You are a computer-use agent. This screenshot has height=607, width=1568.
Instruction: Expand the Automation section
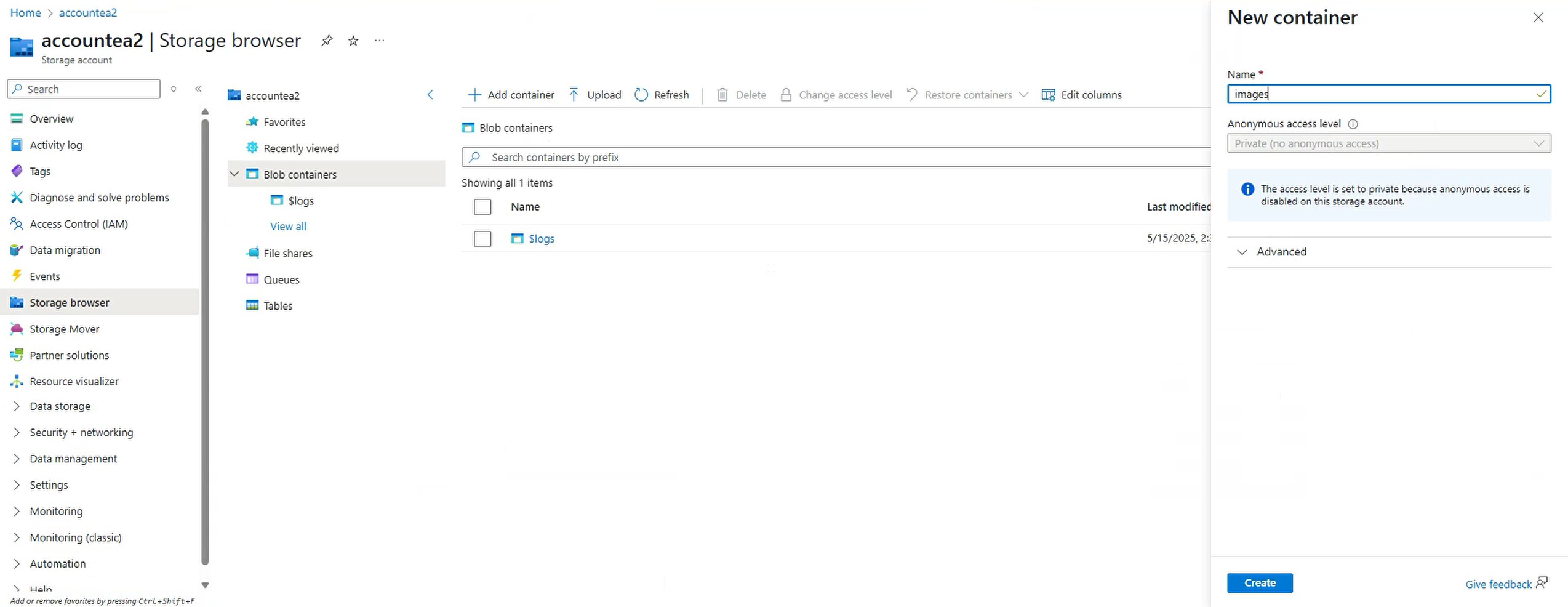pyautogui.click(x=17, y=564)
